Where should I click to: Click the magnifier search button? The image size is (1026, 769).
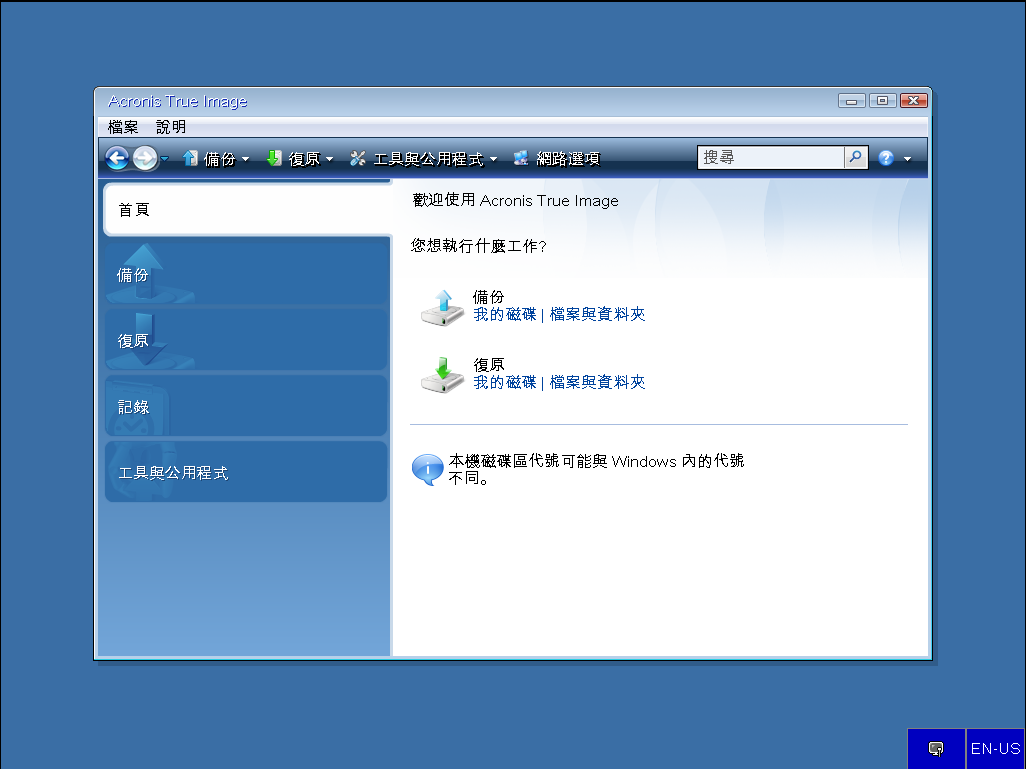pyautogui.click(x=856, y=158)
